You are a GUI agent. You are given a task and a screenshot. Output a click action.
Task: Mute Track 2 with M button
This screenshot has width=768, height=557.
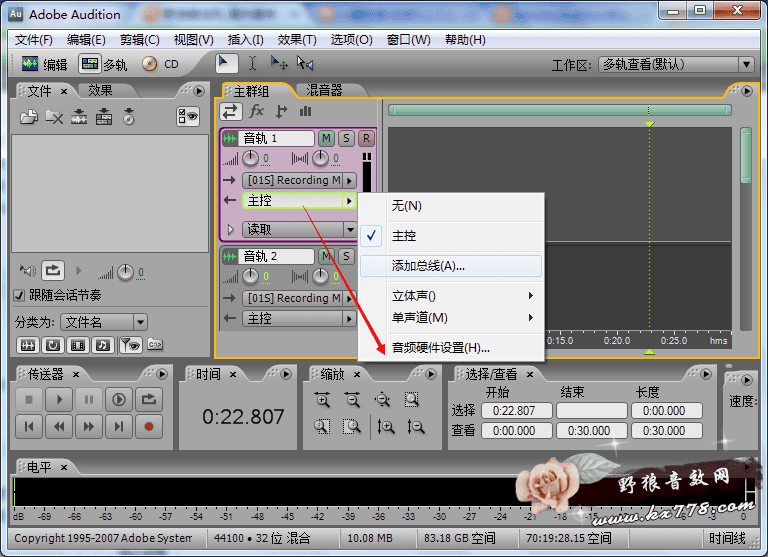click(326, 256)
